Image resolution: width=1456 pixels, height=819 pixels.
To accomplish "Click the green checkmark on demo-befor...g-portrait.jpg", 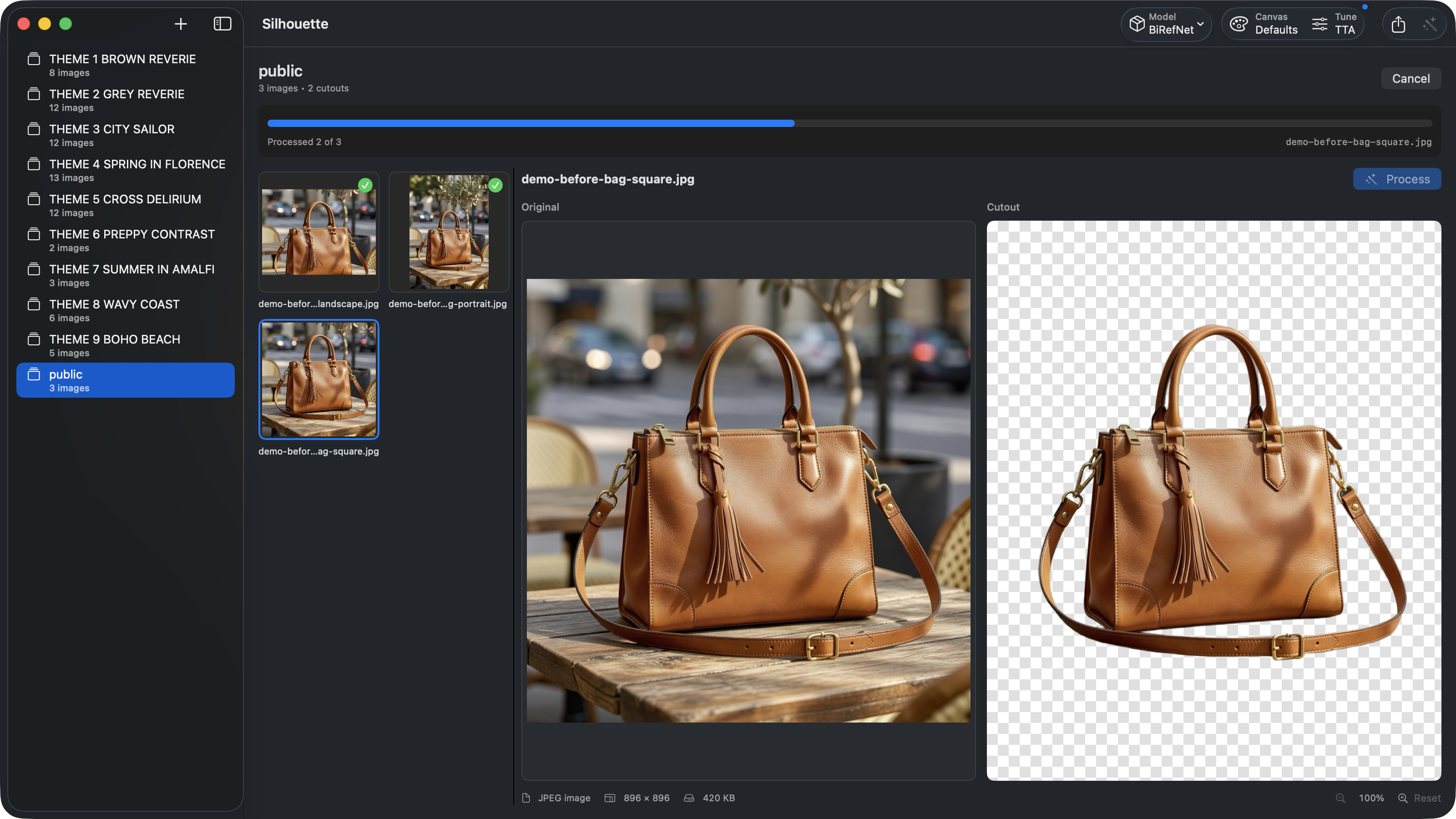I will (495, 185).
